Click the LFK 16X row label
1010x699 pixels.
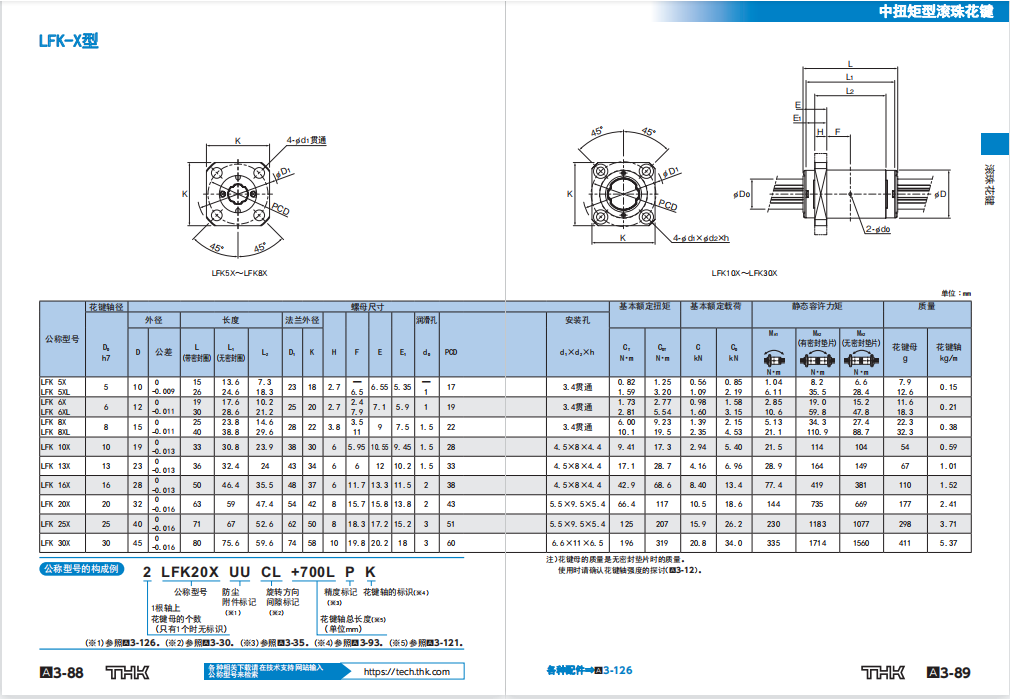point(55,486)
